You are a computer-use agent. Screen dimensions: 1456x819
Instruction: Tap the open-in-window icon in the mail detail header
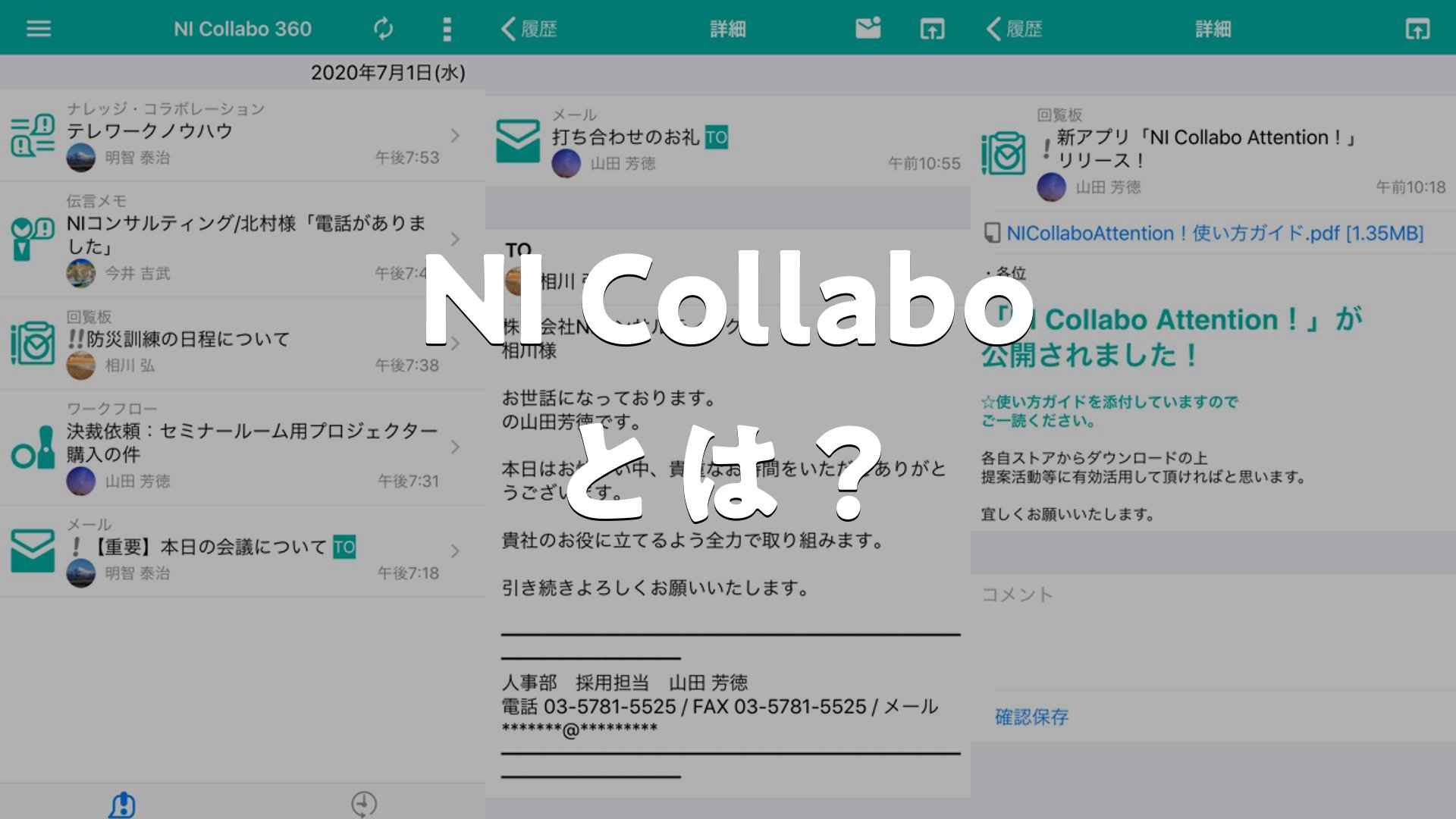932,29
